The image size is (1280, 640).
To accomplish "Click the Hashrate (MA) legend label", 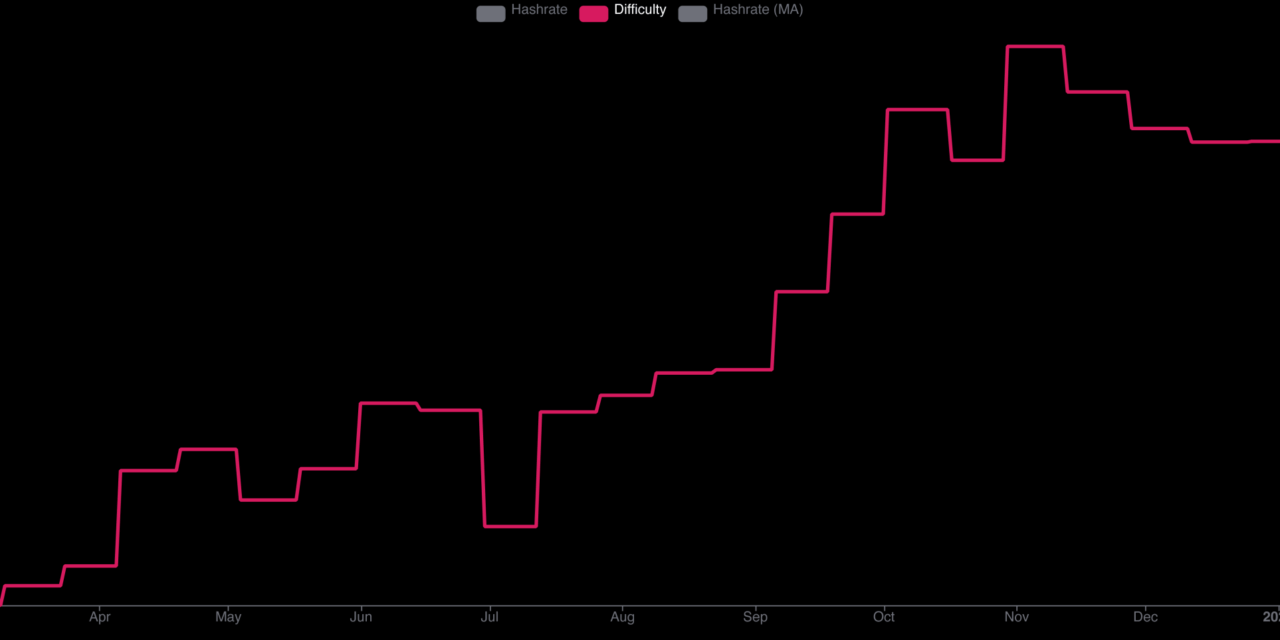I will [757, 10].
